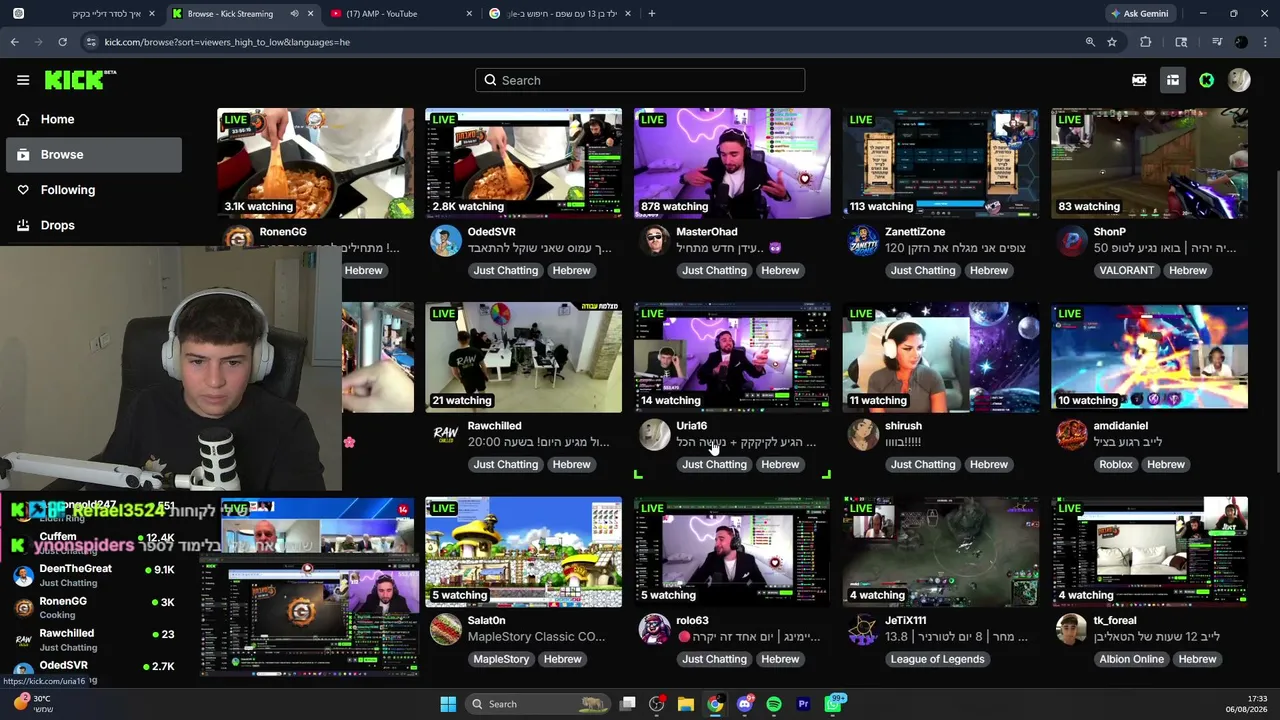Click the rolo63 channel avatar
This screenshot has height=720, width=1280.
[655, 630]
